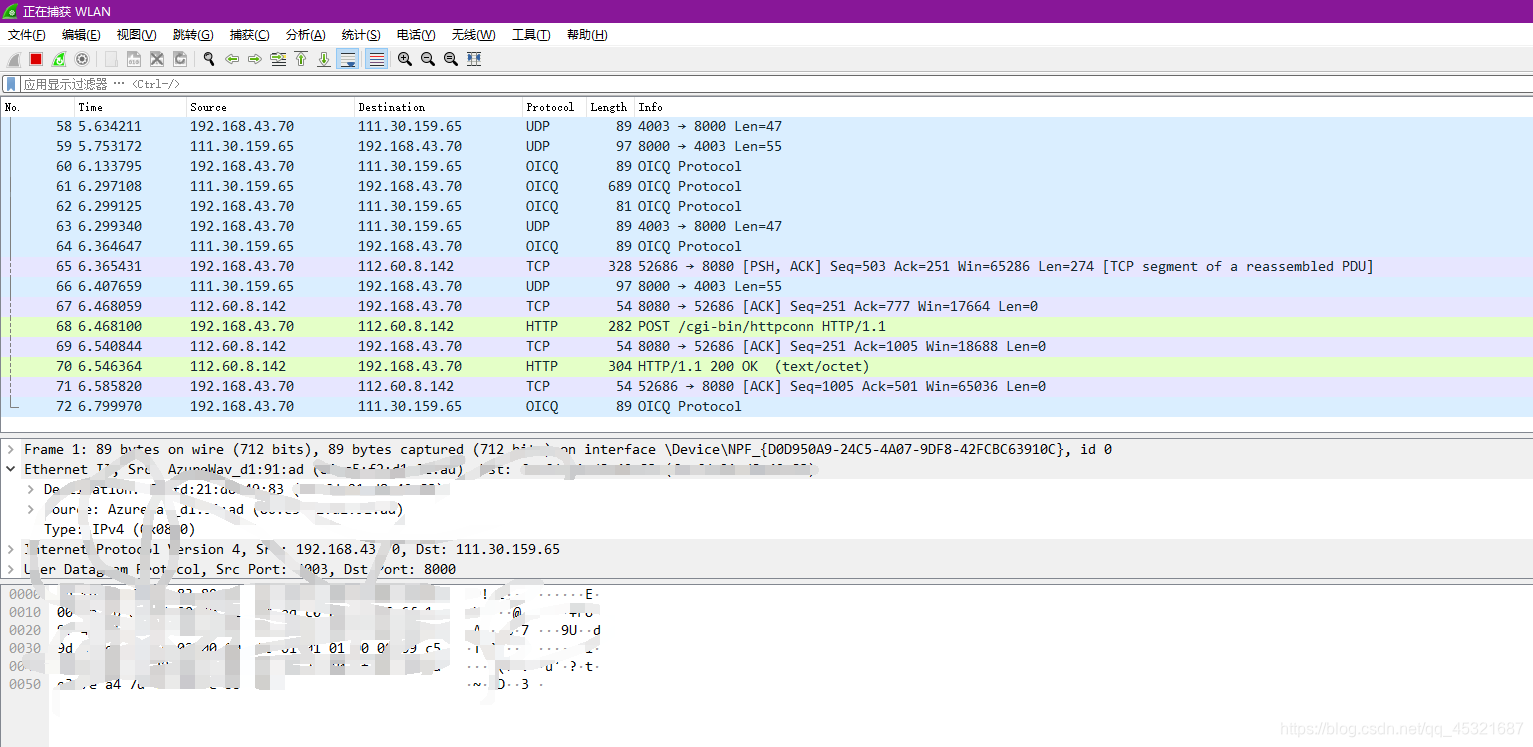Reset text to normal size icon
Screen dimensions: 1533x747
point(451,59)
